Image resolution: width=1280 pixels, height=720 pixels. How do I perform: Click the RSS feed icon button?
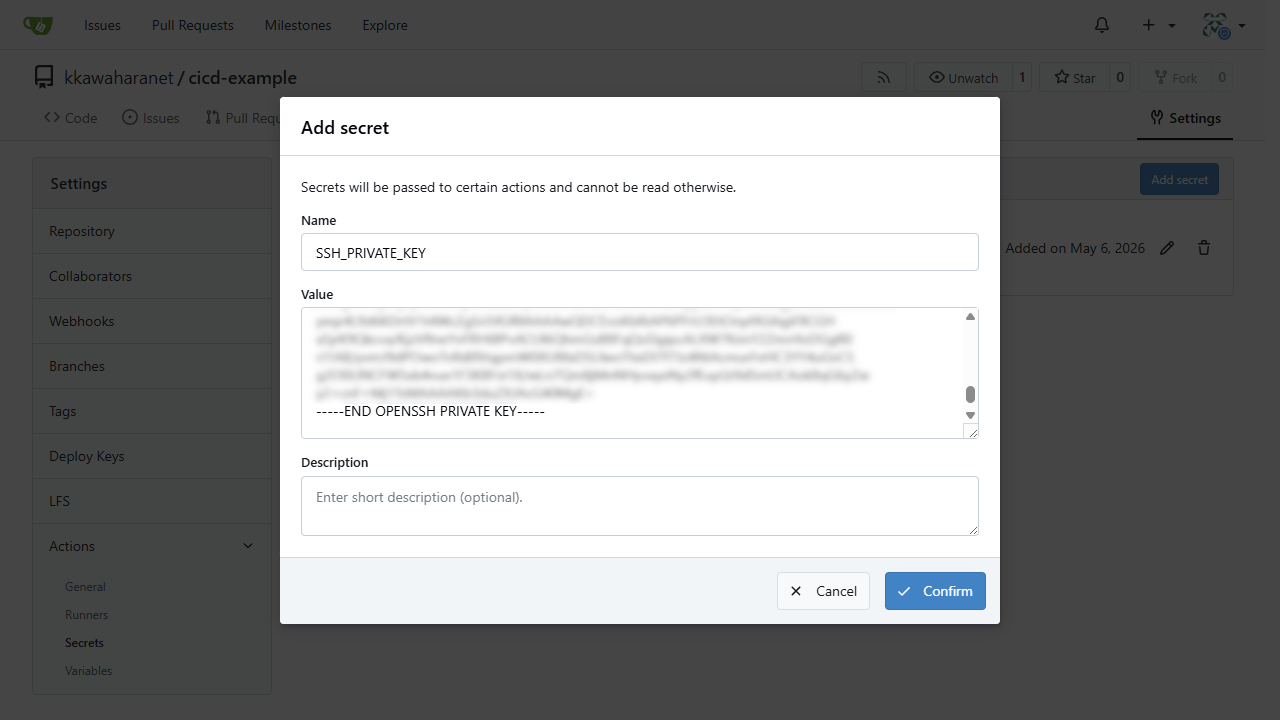pos(884,78)
